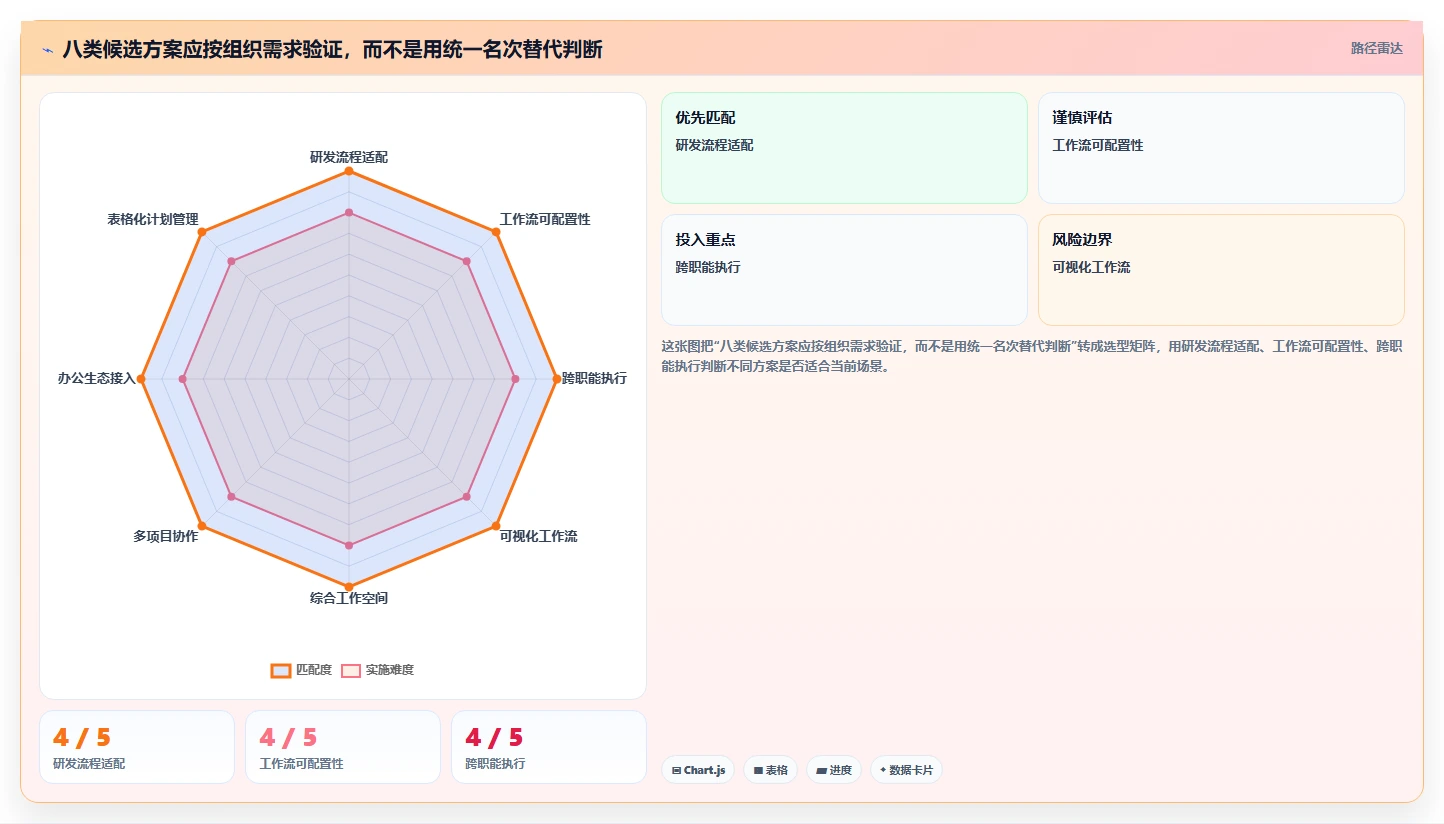This screenshot has height=824, width=1444.
Task: Click the 表格 chip
Action: (770, 770)
